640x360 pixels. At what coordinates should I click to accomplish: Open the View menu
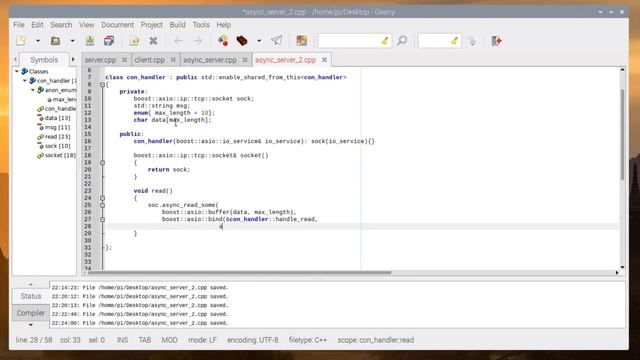pos(87,25)
